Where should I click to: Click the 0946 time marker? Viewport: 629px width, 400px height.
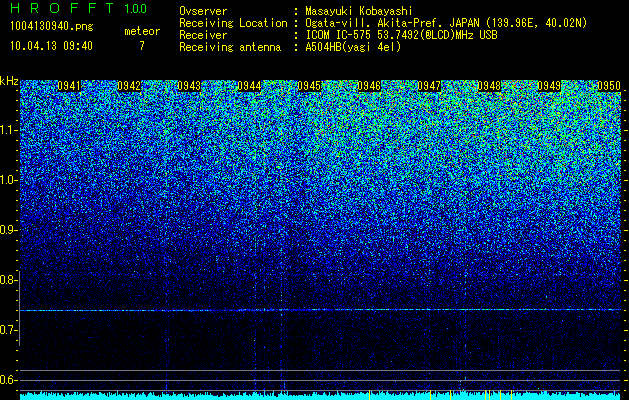tap(369, 86)
